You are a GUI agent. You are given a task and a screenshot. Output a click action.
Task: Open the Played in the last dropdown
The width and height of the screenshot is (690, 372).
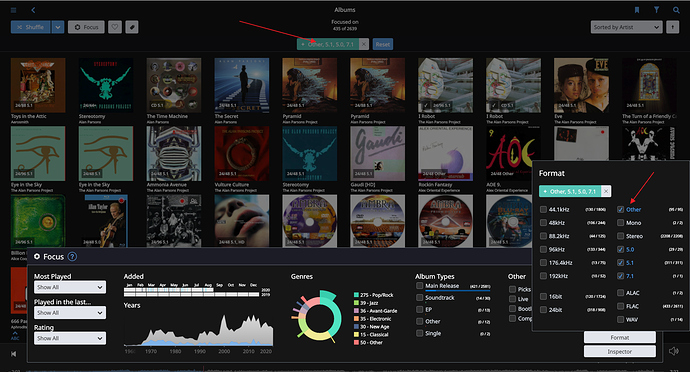click(x=70, y=313)
